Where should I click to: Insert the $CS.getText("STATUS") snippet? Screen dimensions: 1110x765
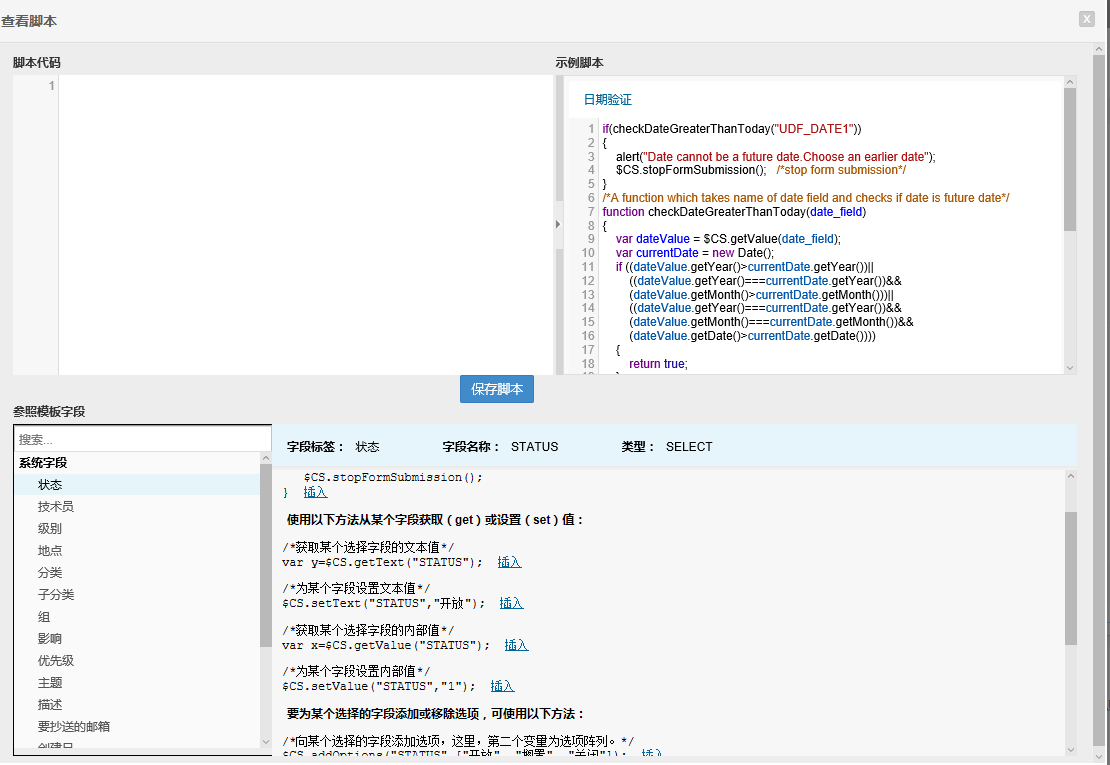[x=509, y=562]
